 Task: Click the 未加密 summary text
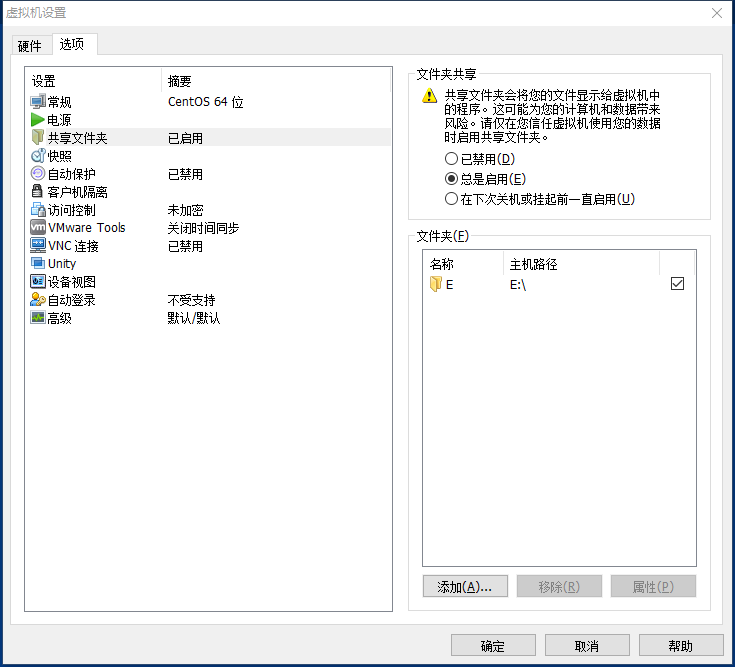click(186, 210)
